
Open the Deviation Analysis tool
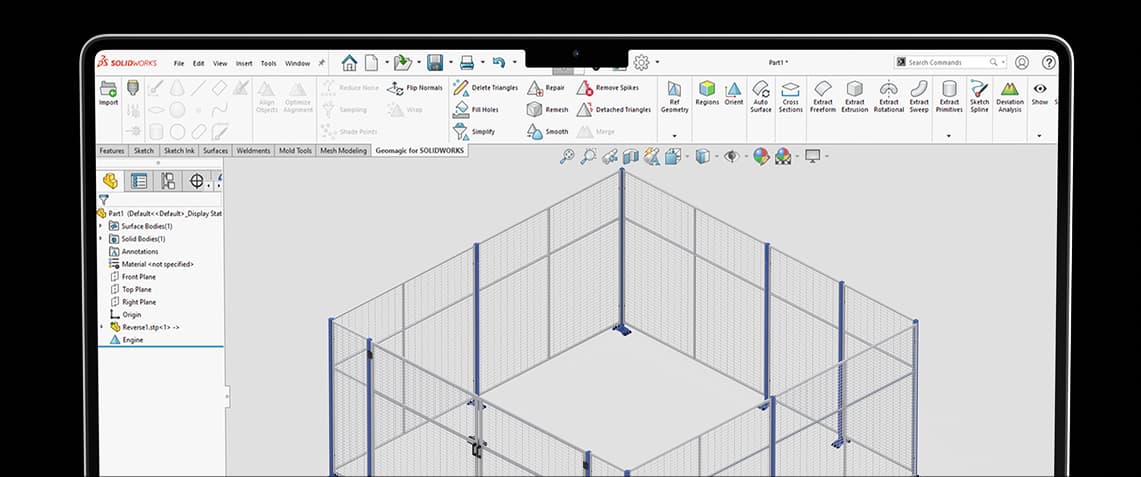pyautogui.click(x=1009, y=97)
